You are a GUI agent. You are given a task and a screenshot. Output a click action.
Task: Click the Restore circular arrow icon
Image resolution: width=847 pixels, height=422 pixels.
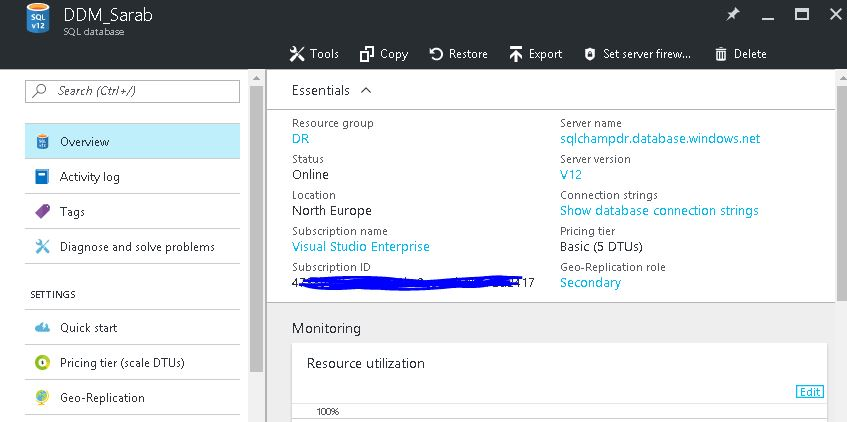click(436, 54)
